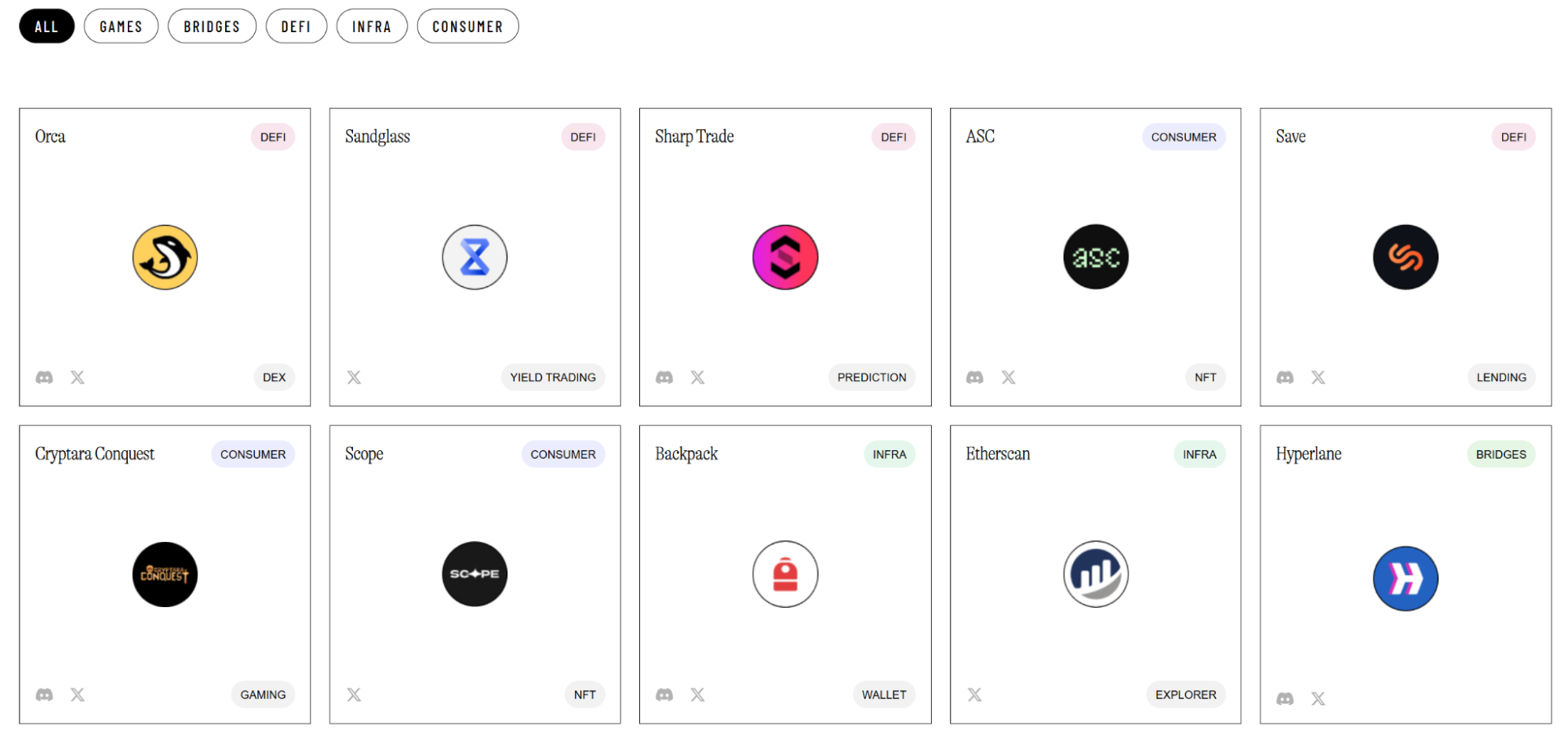Select the ALL filter pill
1568x731 pixels.
pos(46,27)
